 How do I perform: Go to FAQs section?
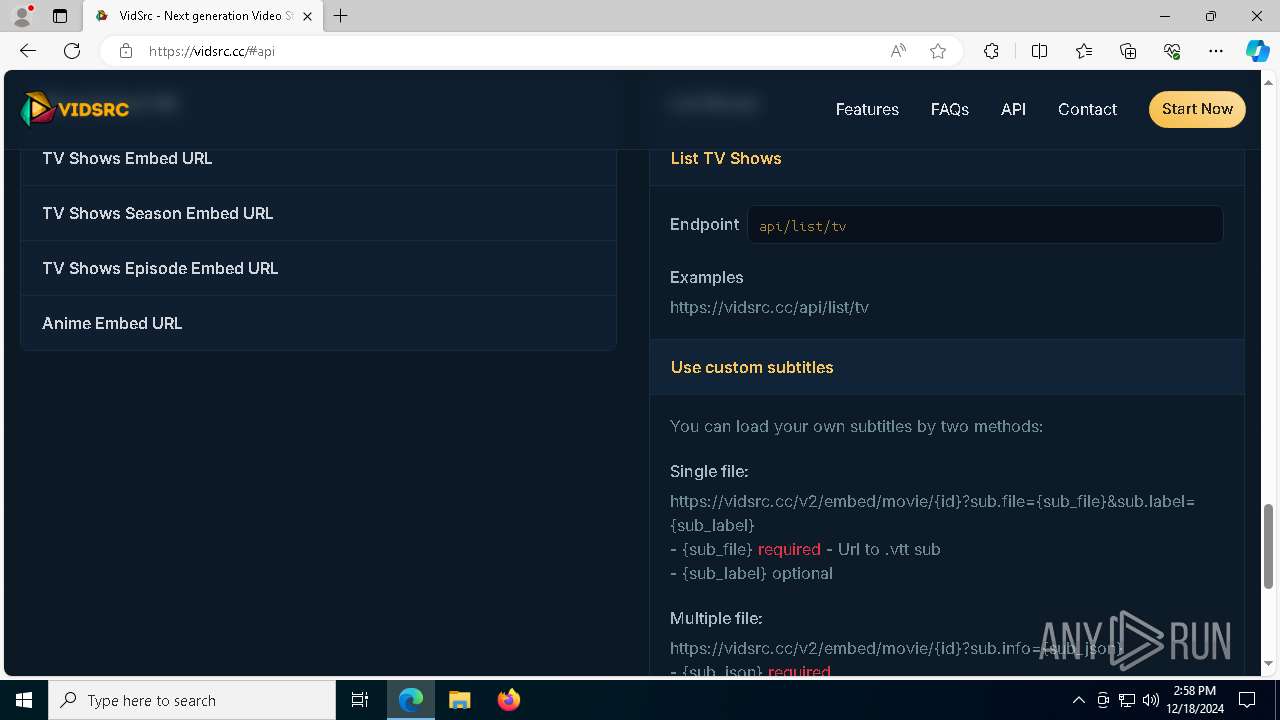pos(949,109)
